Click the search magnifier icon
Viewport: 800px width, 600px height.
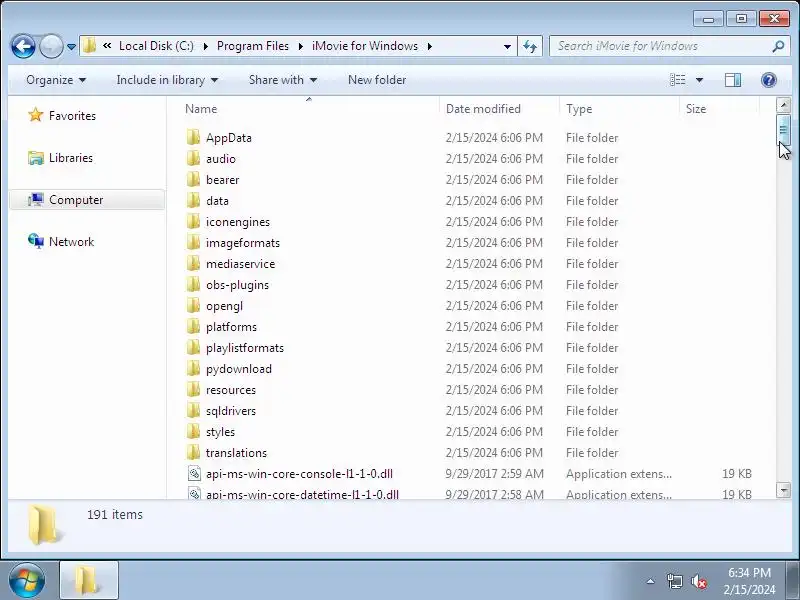tap(778, 46)
